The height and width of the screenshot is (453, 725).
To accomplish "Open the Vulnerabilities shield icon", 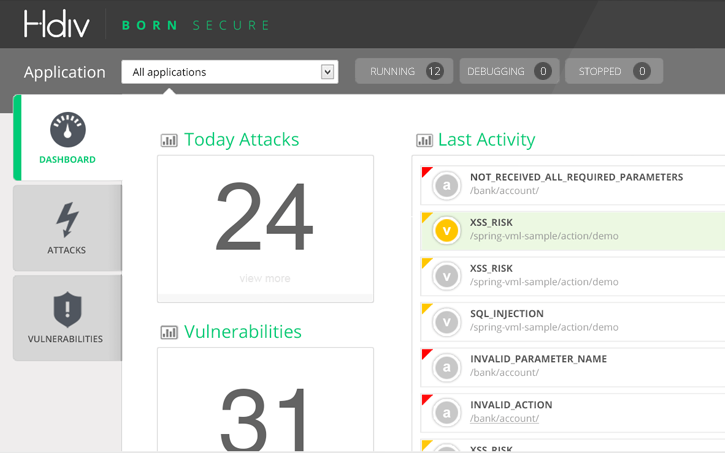I will click(x=68, y=309).
